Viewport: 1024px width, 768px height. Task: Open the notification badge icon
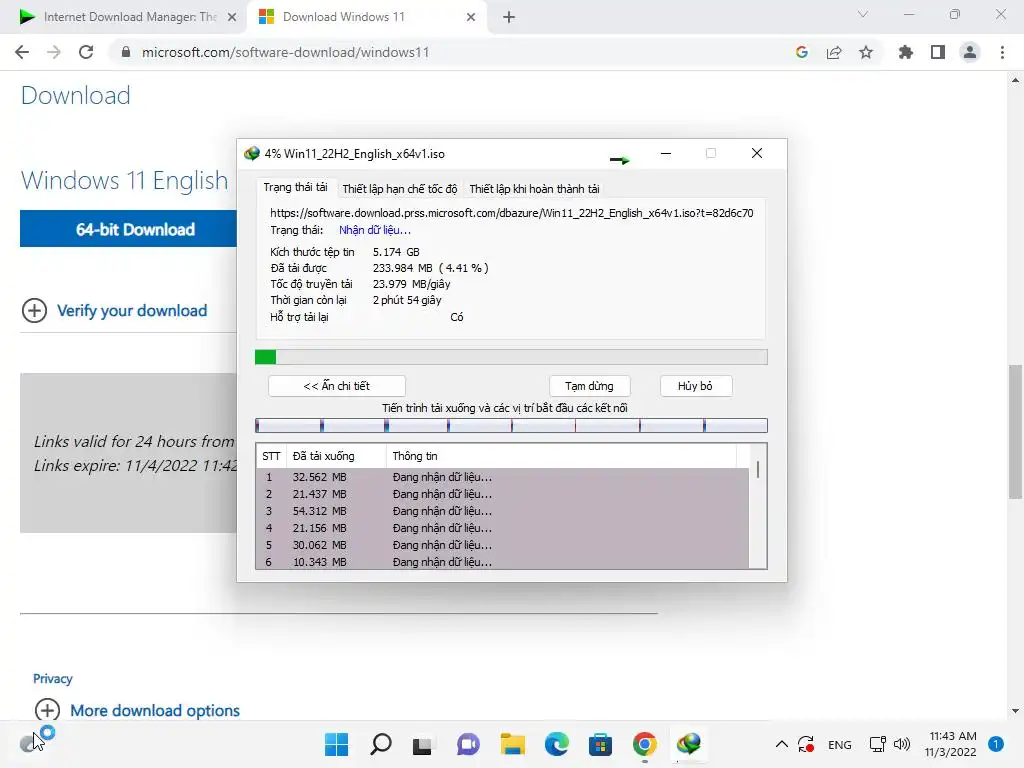[996, 744]
